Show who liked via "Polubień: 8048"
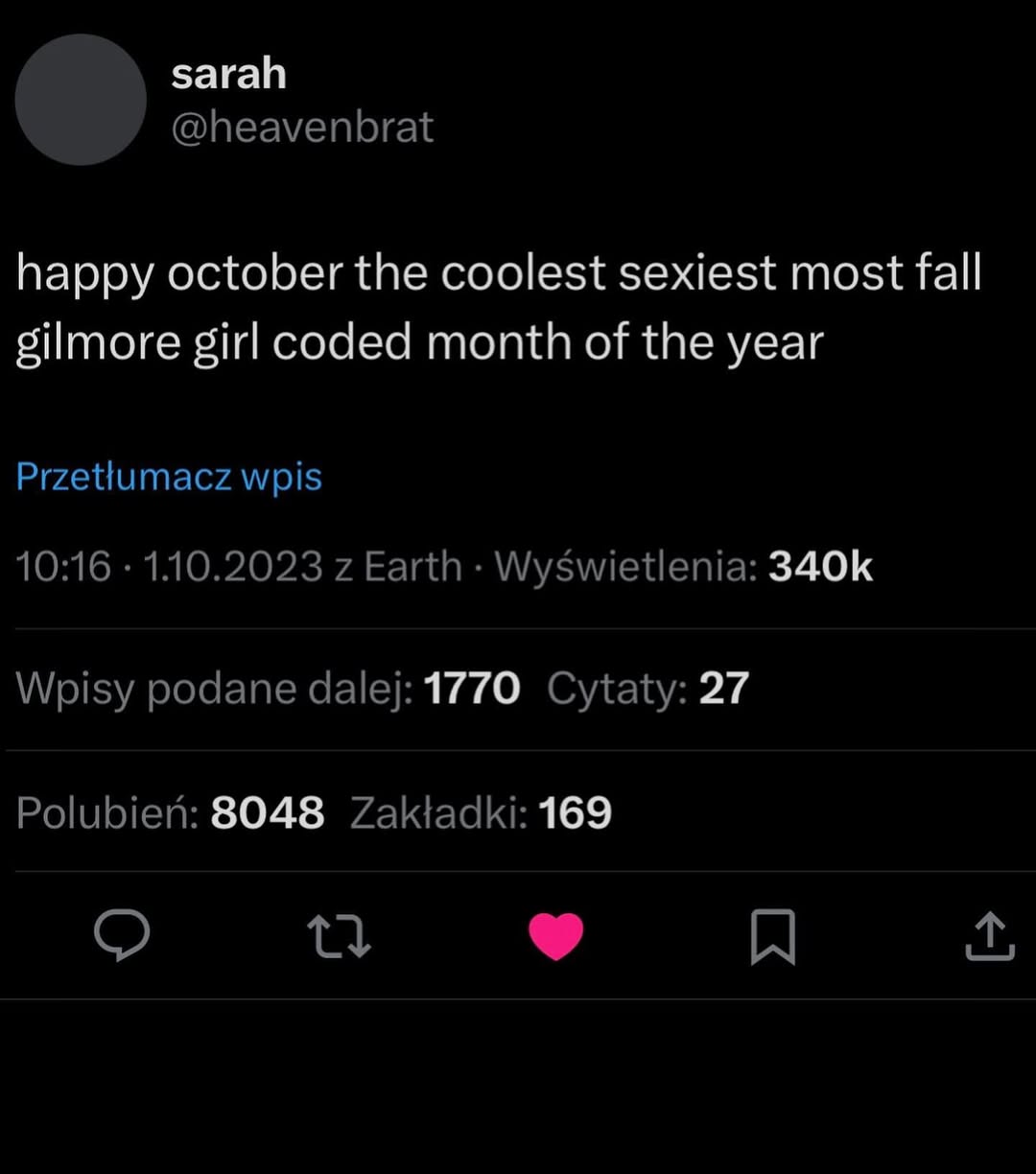The width and height of the screenshot is (1036, 1174). coord(170,812)
